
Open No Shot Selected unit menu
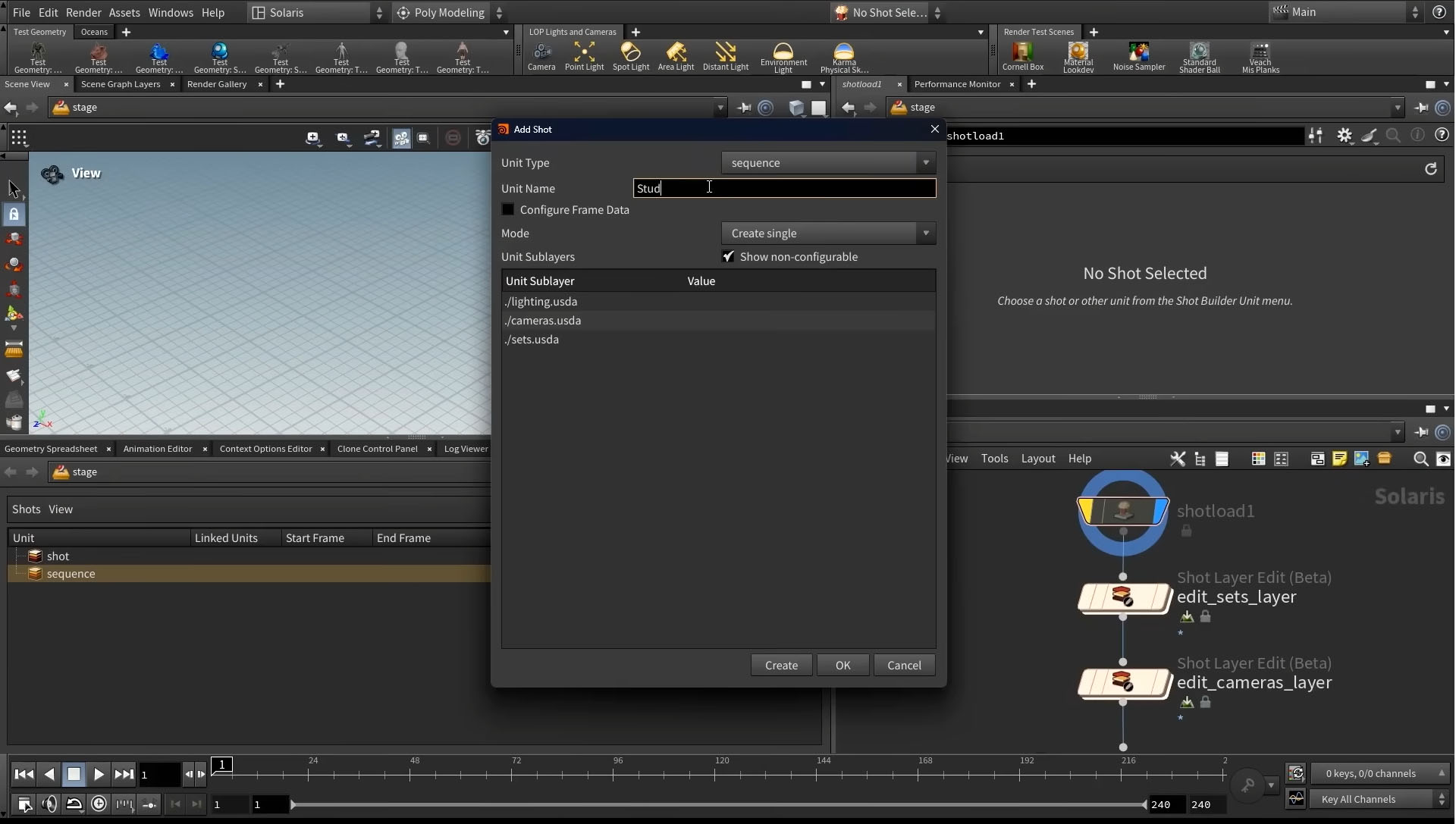[887, 12]
